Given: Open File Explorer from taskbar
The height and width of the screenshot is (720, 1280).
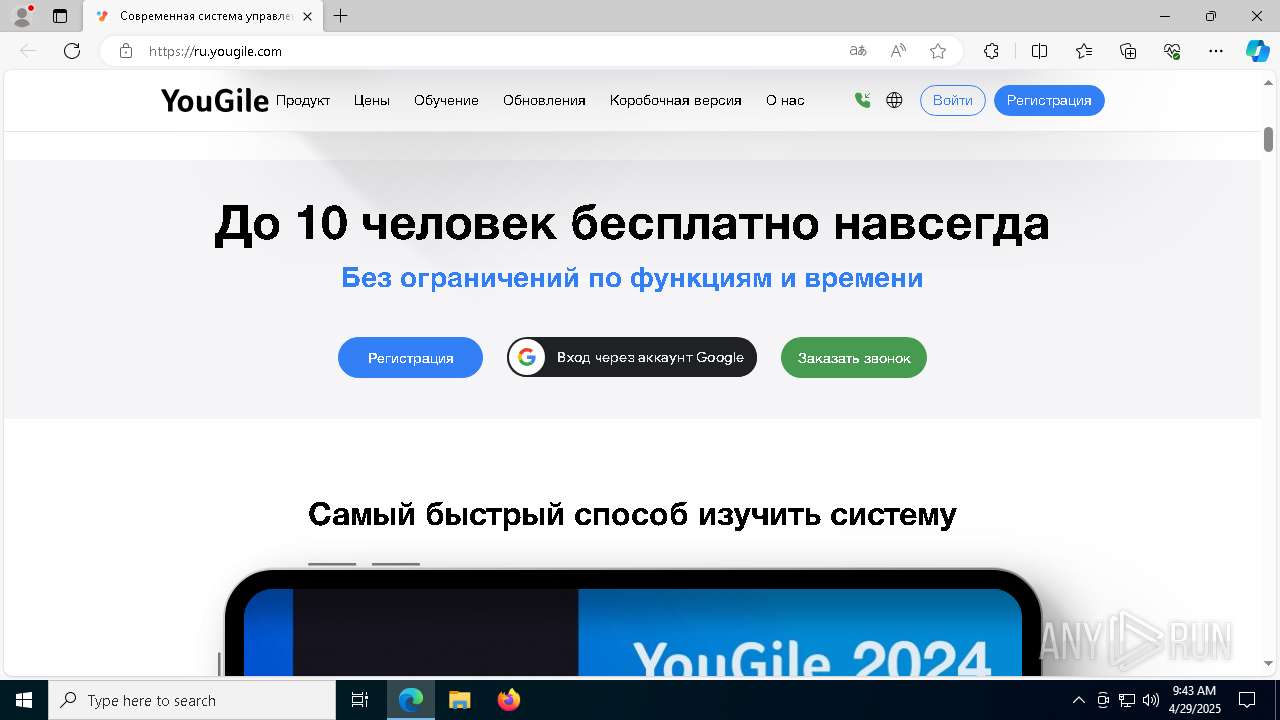Looking at the screenshot, I should (x=459, y=700).
